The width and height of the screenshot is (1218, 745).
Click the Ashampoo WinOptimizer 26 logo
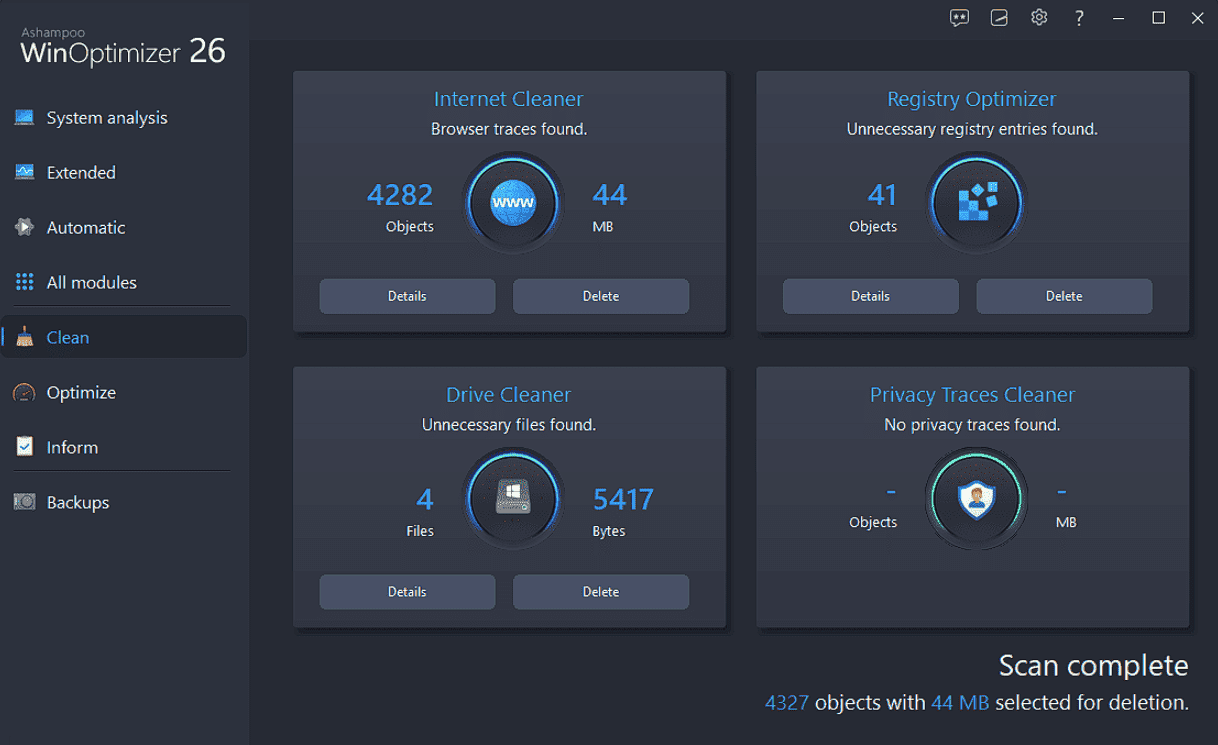(122, 46)
